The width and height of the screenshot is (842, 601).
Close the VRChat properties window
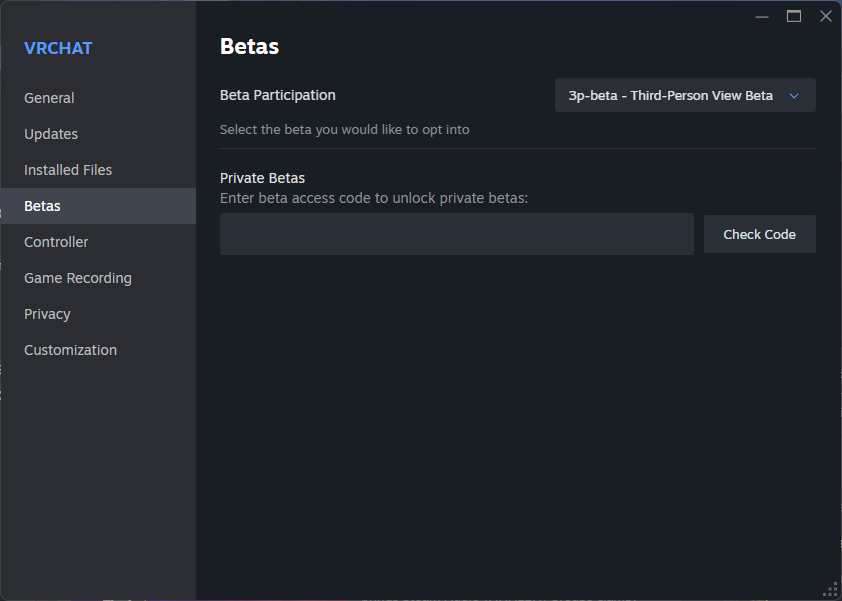tap(825, 16)
